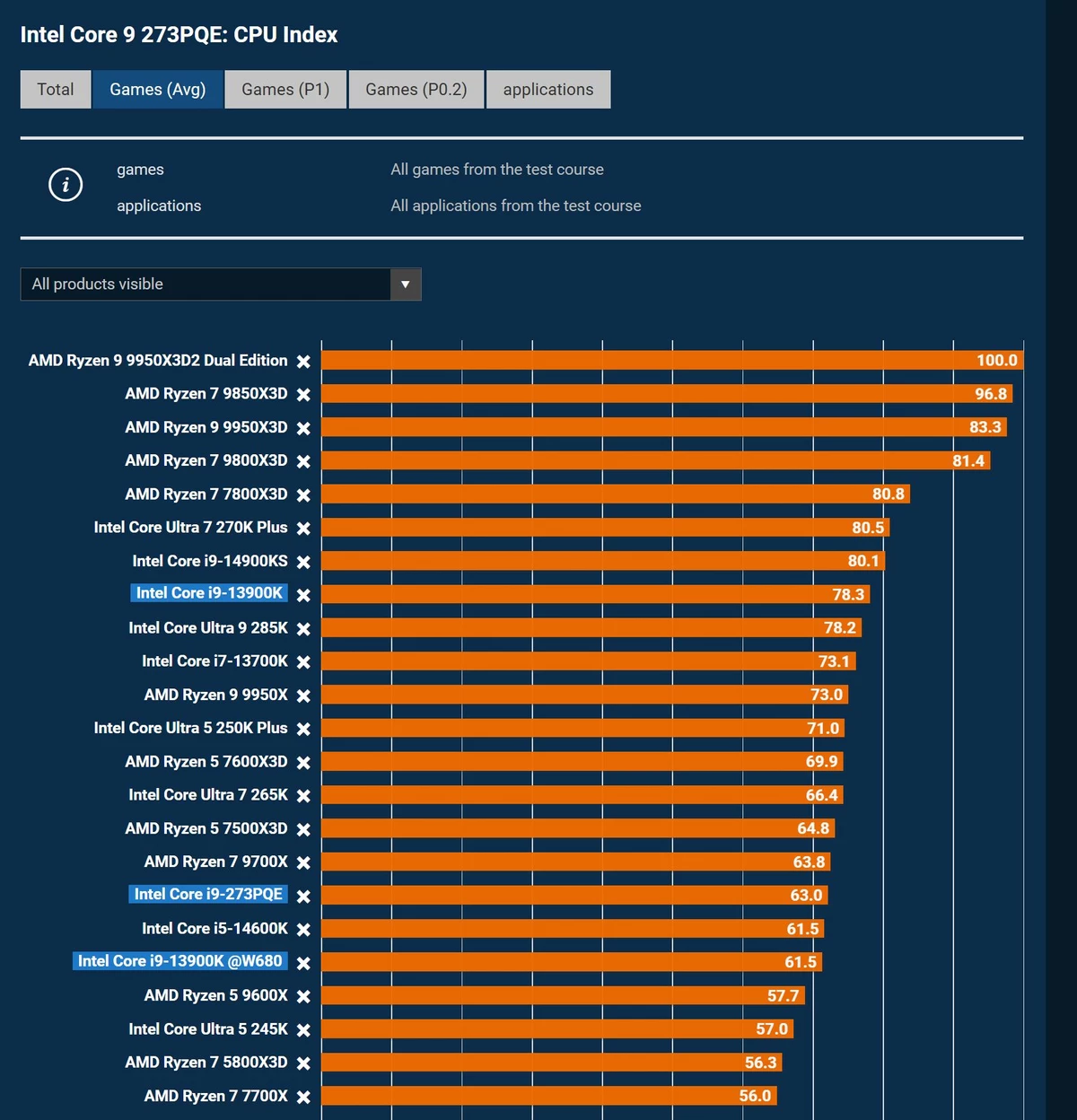Select the Games (Avg) tab
Screen dimensions: 1077x1120
(x=158, y=90)
